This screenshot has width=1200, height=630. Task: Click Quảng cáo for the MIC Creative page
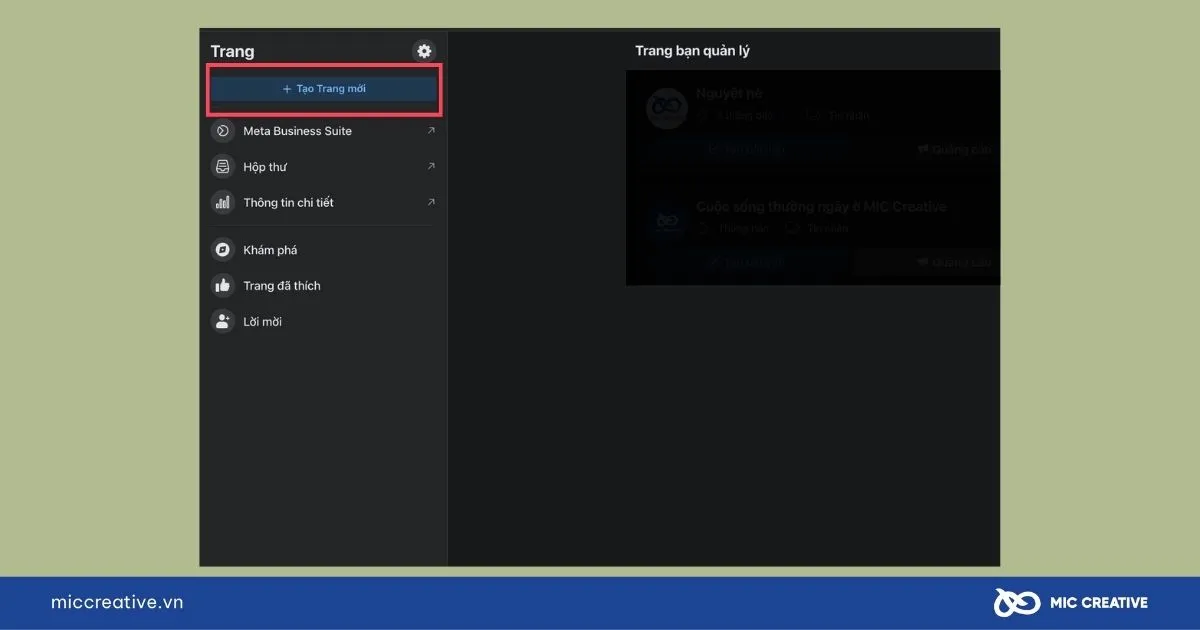point(955,262)
